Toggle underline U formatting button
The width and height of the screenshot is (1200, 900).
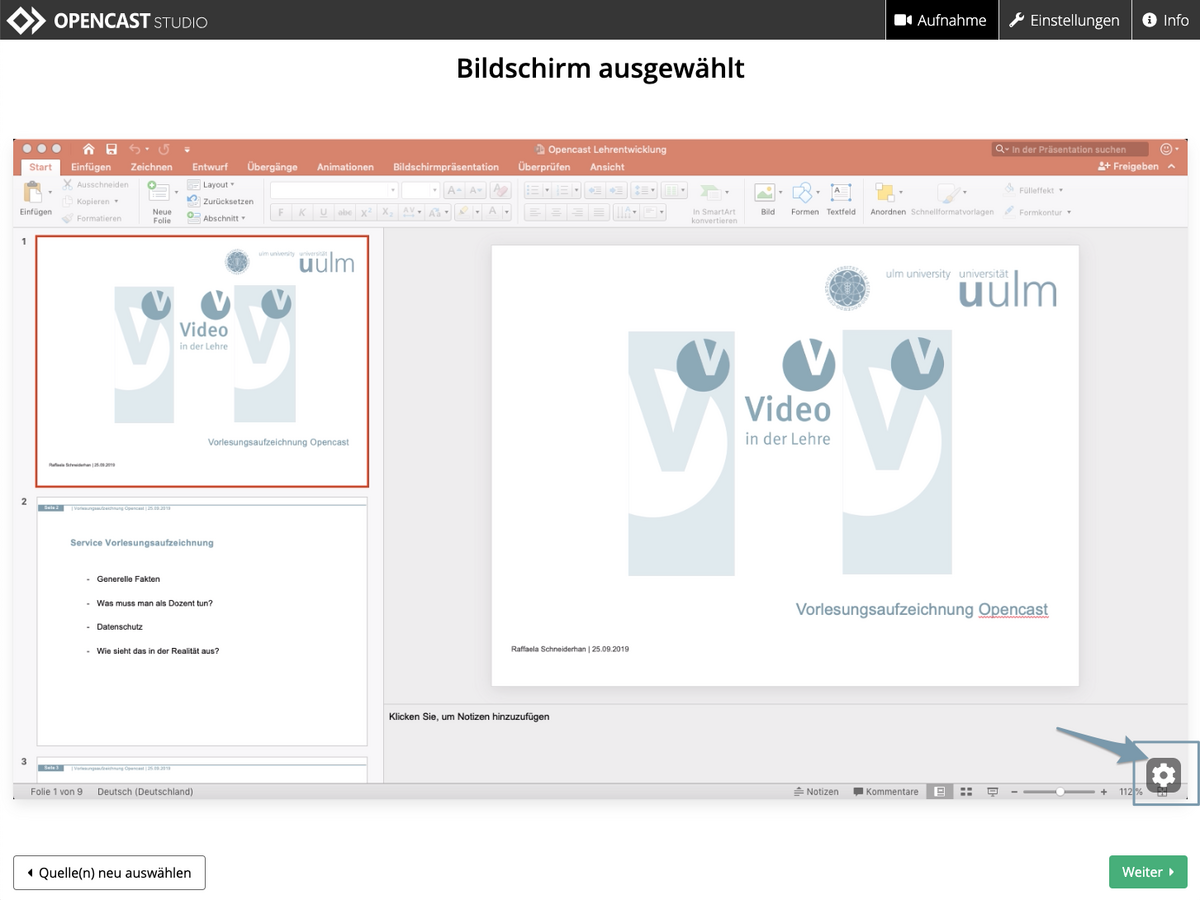click(324, 212)
